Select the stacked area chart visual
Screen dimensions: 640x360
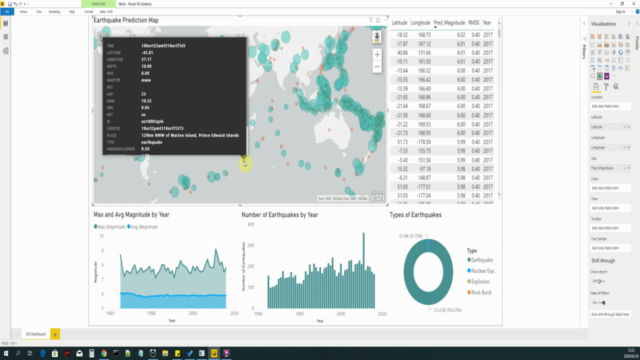click(x=607, y=44)
